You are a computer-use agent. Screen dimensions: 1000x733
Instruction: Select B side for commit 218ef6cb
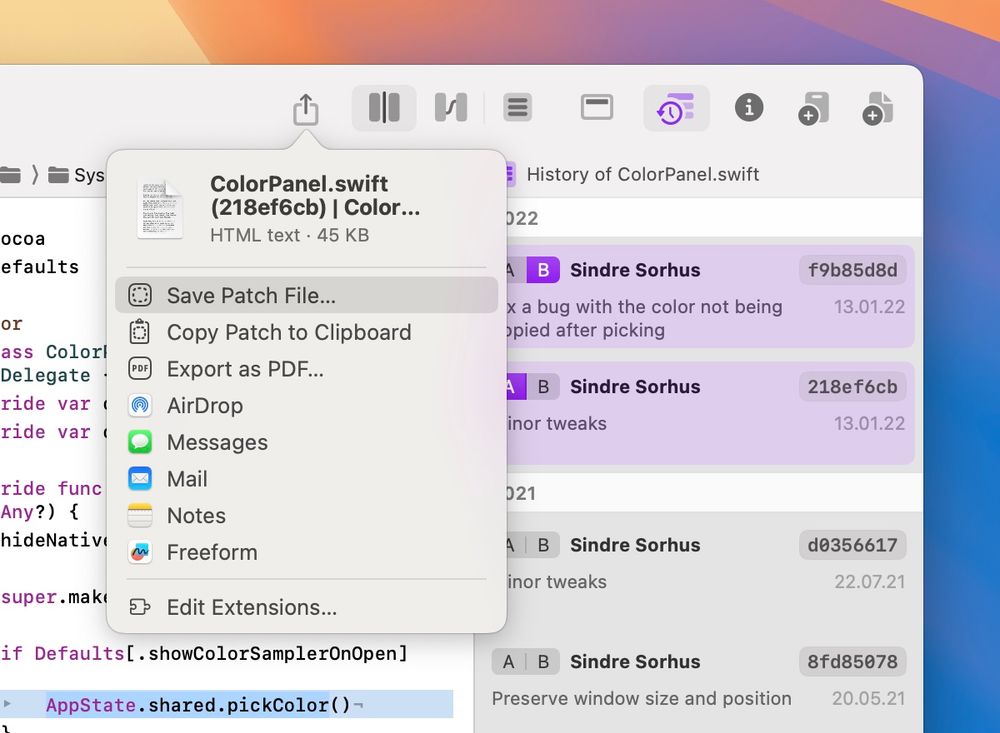click(x=543, y=387)
